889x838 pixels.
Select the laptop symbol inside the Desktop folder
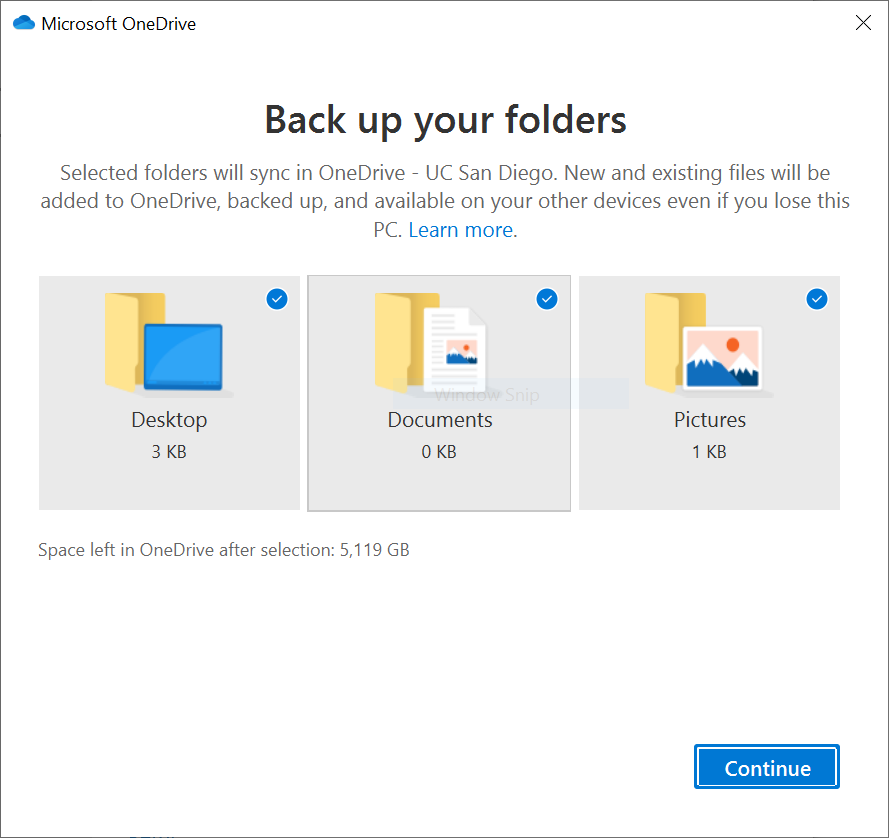[x=186, y=358]
